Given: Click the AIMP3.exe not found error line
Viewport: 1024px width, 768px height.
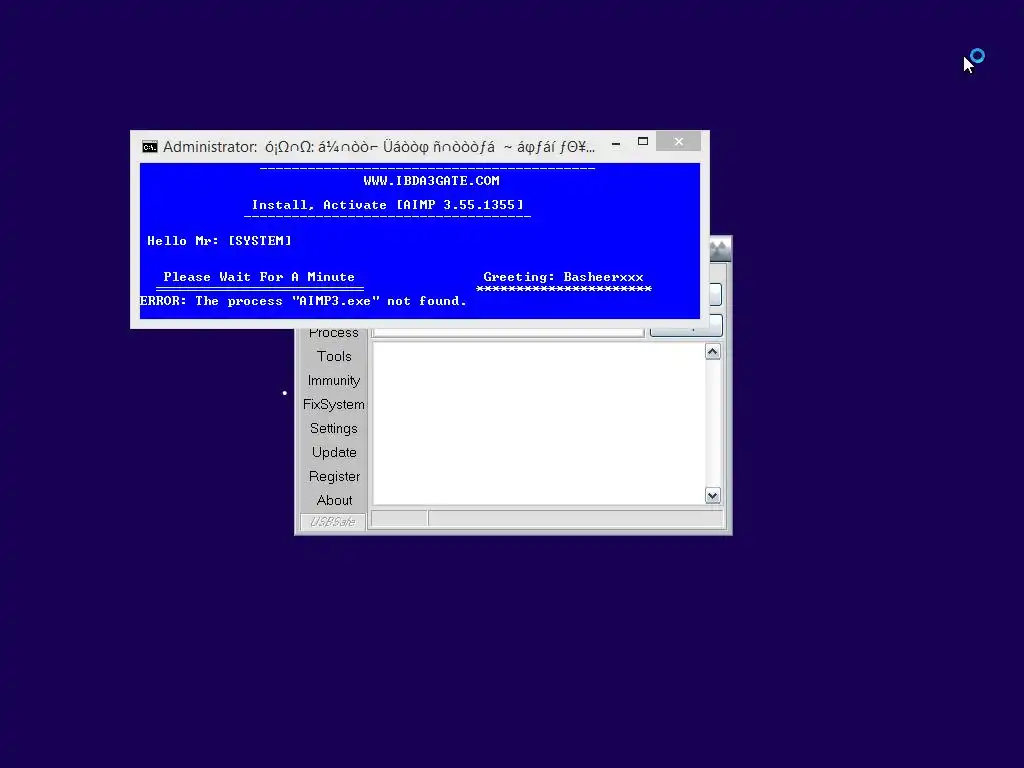Looking at the screenshot, I should coord(303,301).
